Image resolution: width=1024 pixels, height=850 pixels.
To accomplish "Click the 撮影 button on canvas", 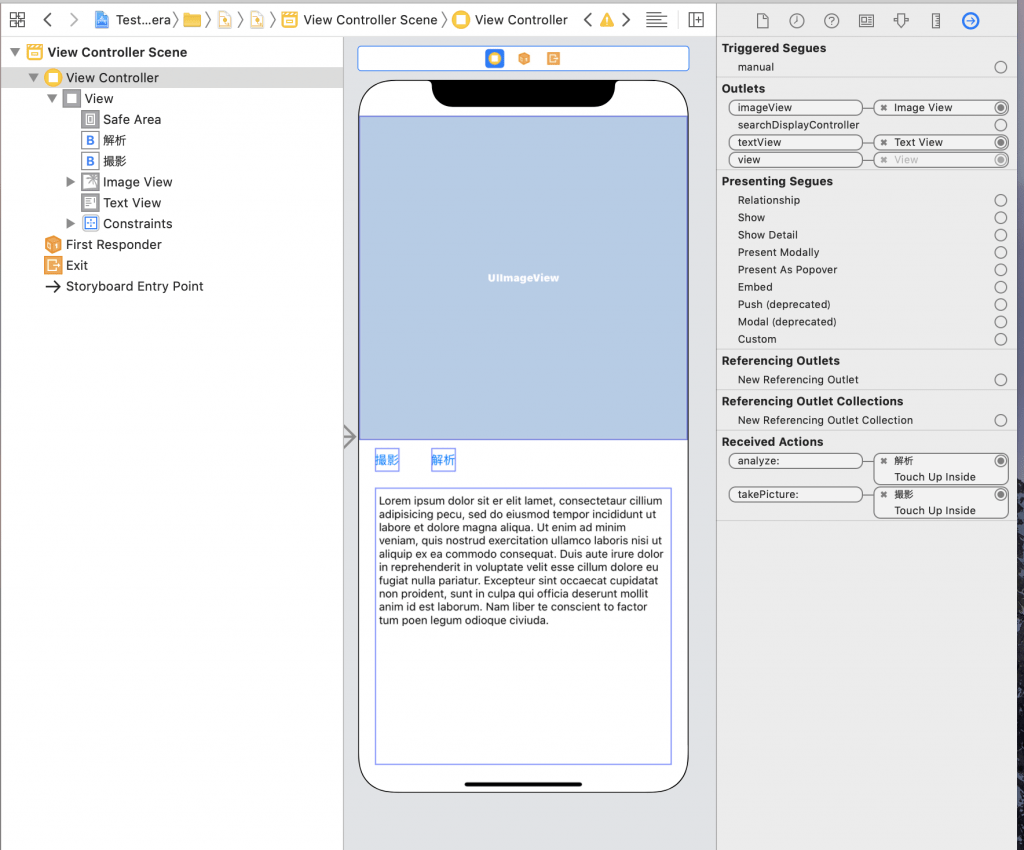I will 387,460.
